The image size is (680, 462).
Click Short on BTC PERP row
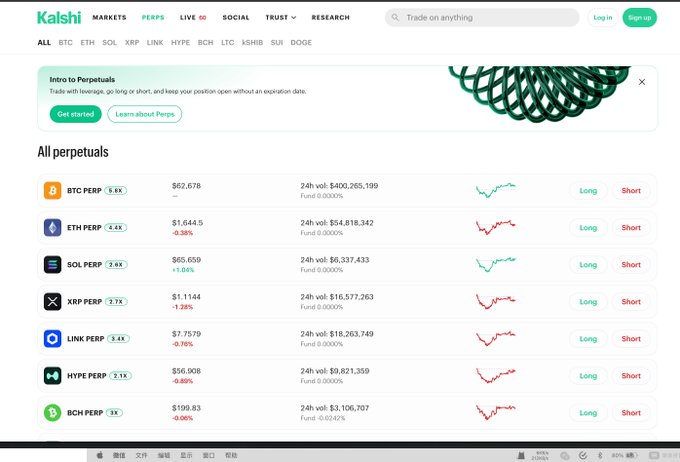(x=631, y=191)
